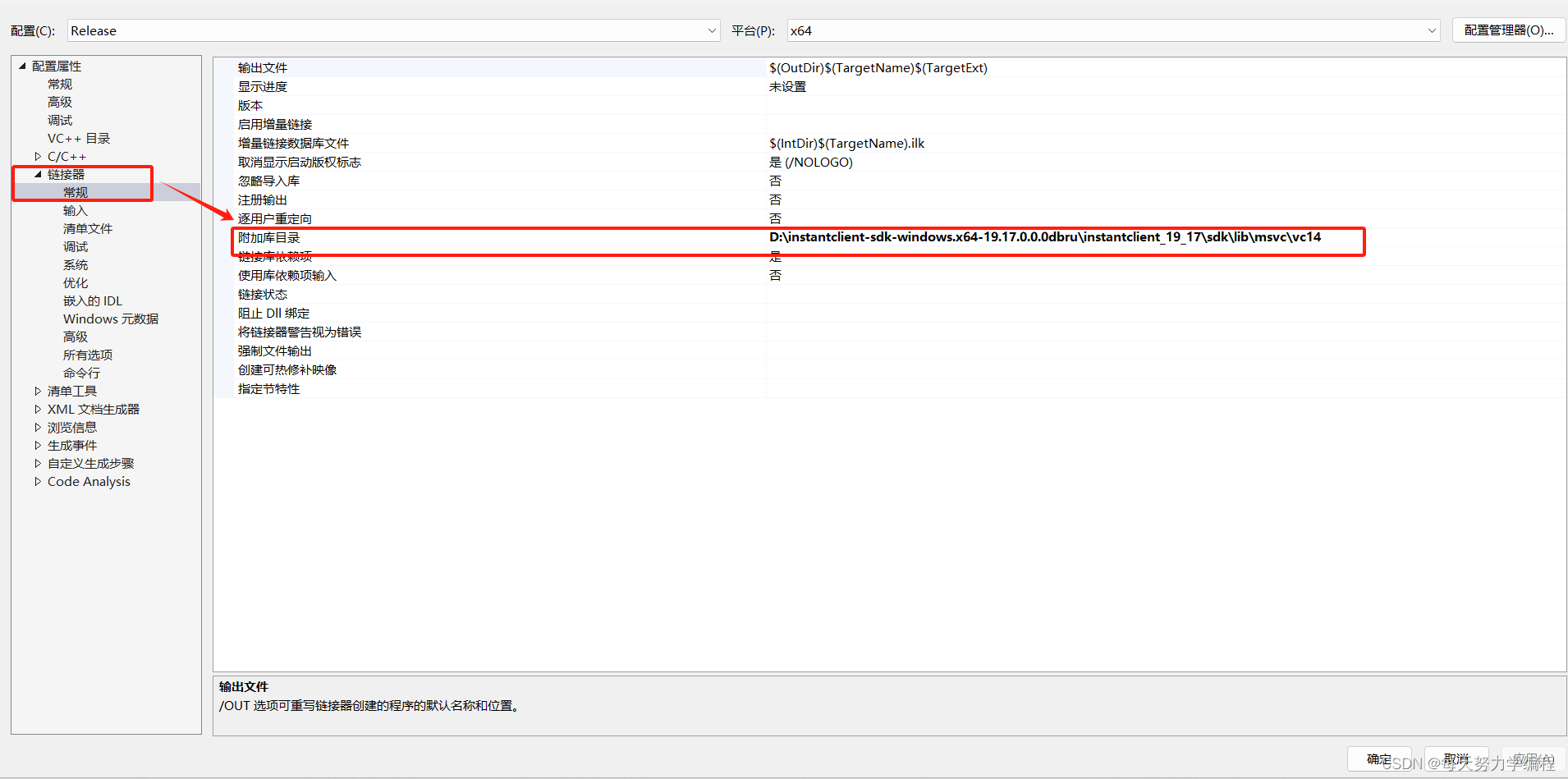
Task: Select 输入 under the 链接器 section
Action: 75,210
